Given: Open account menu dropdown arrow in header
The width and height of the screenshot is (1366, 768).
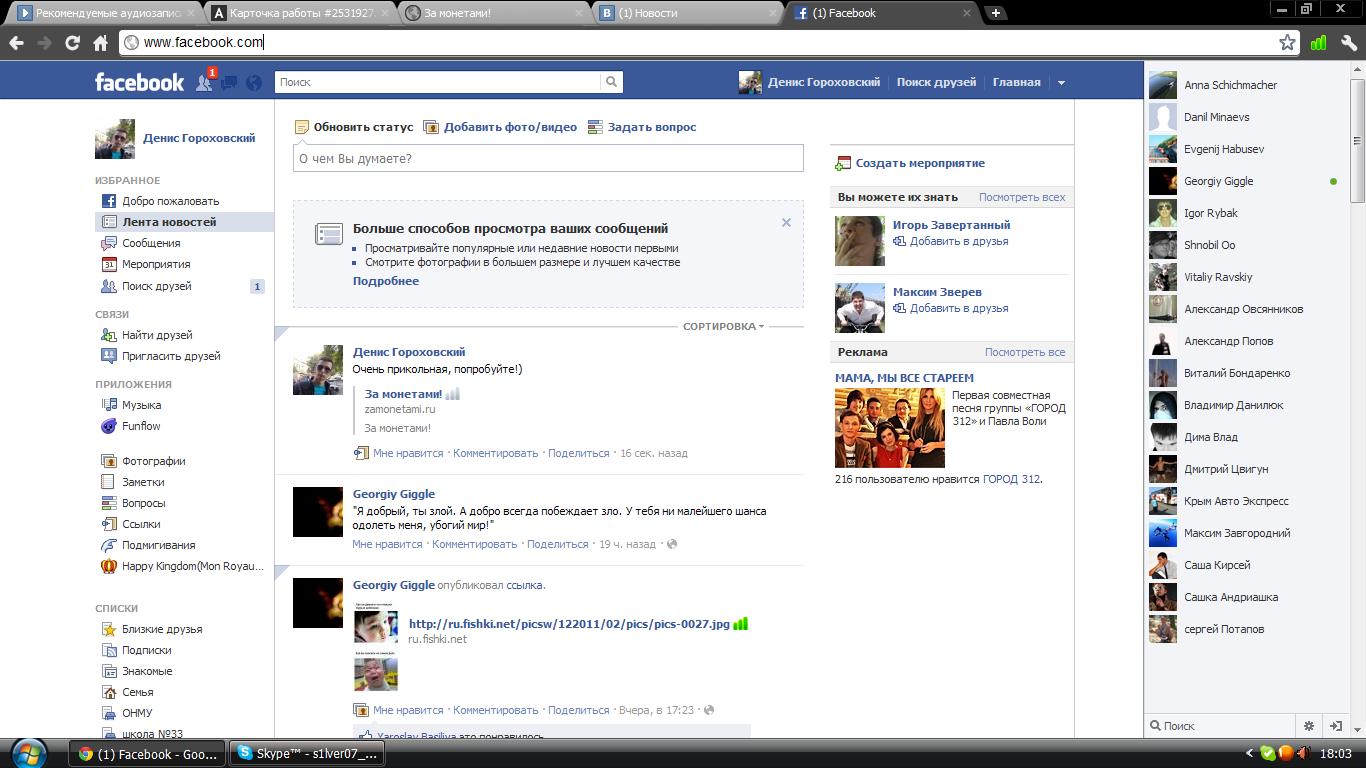Looking at the screenshot, I should (1061, 83).
